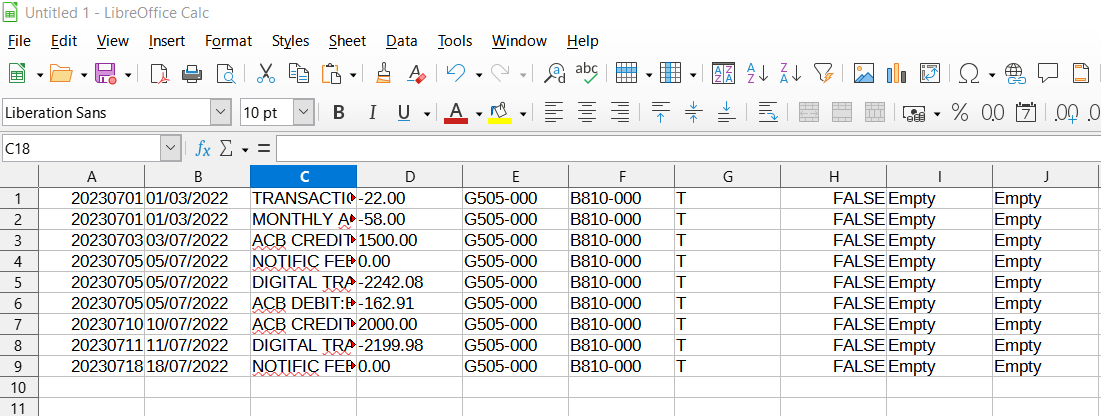Toggle Italic formatting
This screenshot has width=1101, height=416.
[372, 112]
